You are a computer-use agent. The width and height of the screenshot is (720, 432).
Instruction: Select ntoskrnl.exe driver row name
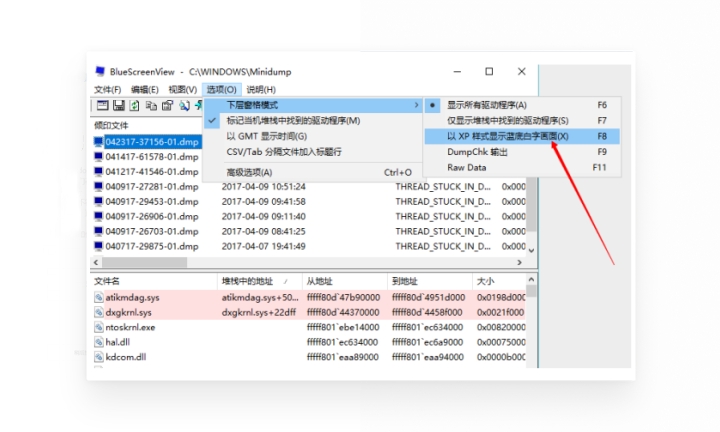(x=130, y=327)
